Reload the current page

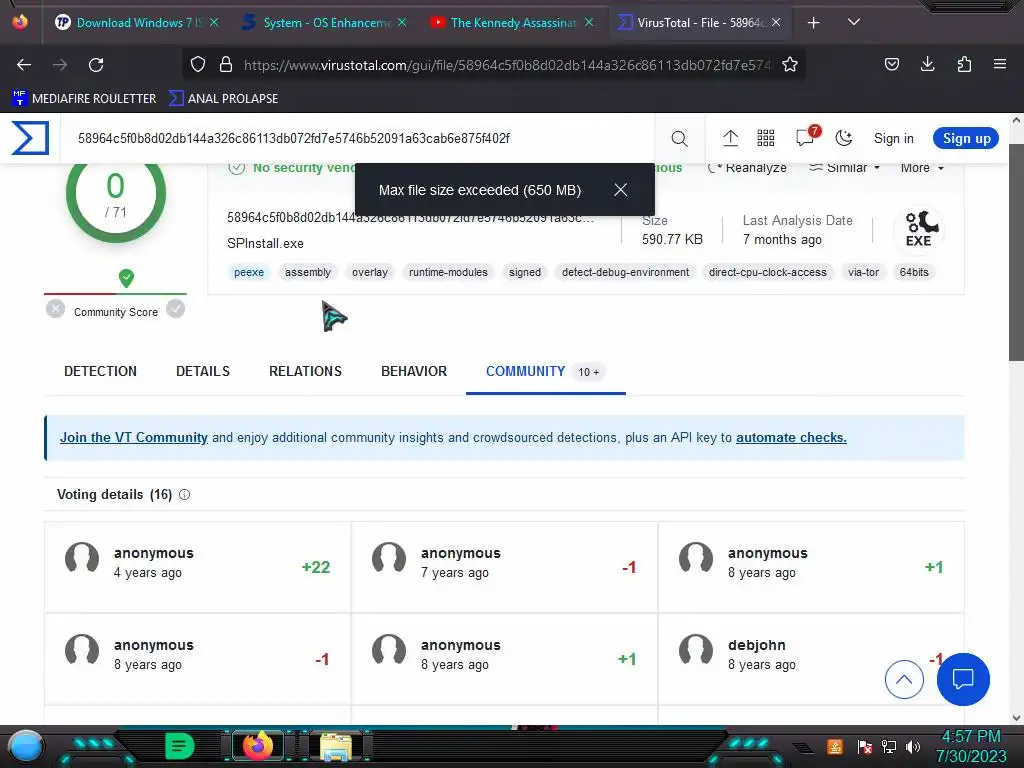pyautogui.click(x=96, y=65)
